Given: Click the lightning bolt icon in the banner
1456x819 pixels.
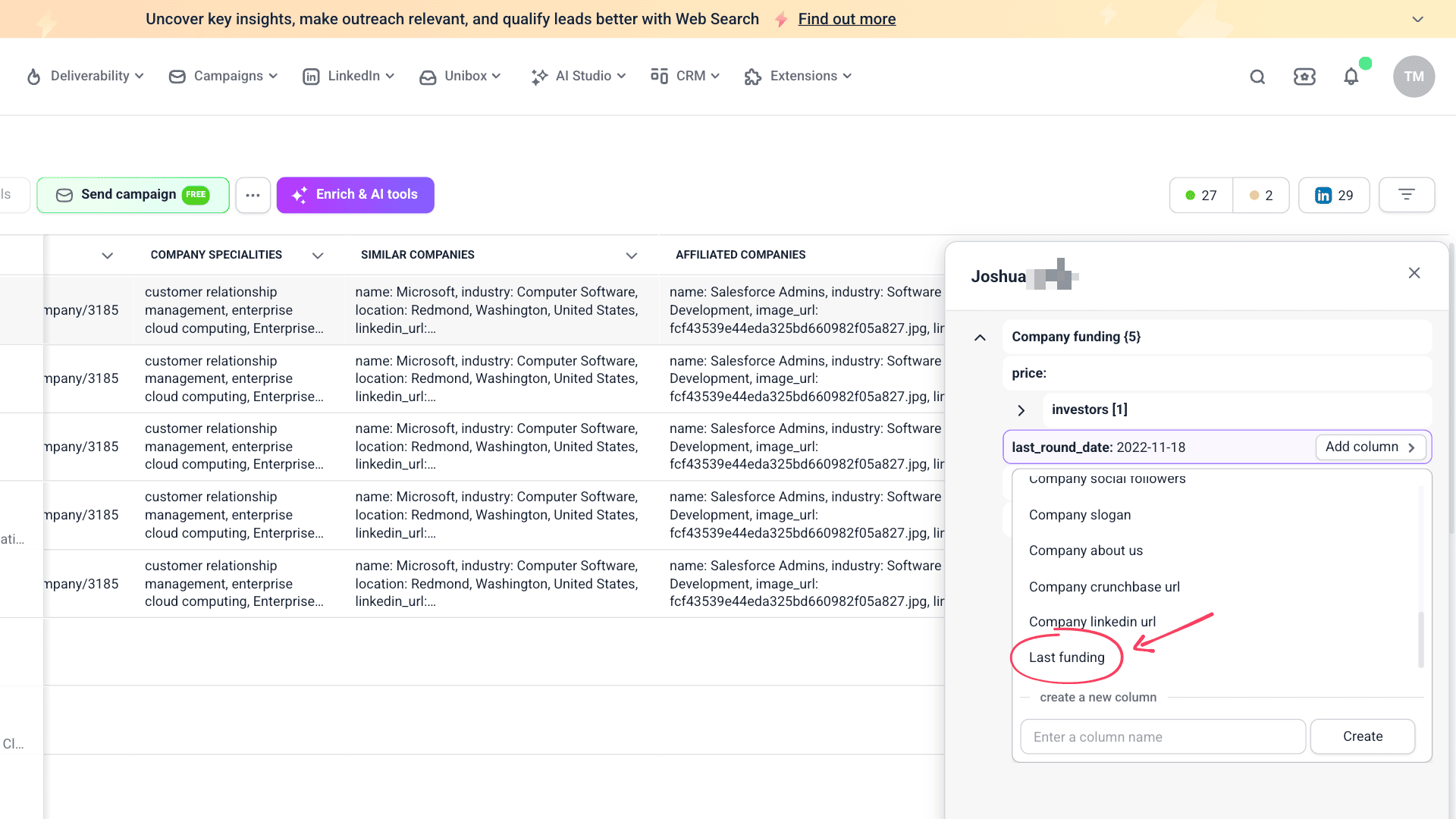Looking at the screenshot, I should point(780,20).
